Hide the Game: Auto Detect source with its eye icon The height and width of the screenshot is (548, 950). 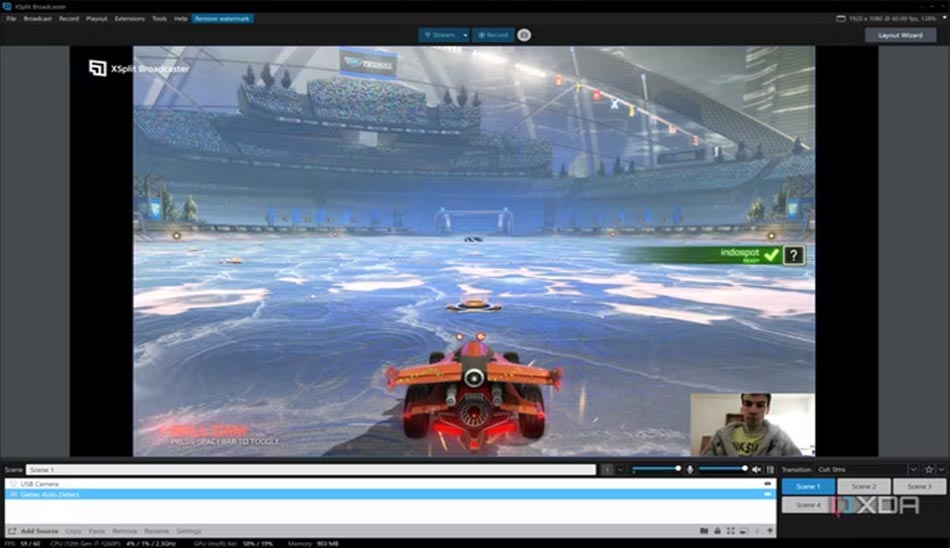click(768, 495)
